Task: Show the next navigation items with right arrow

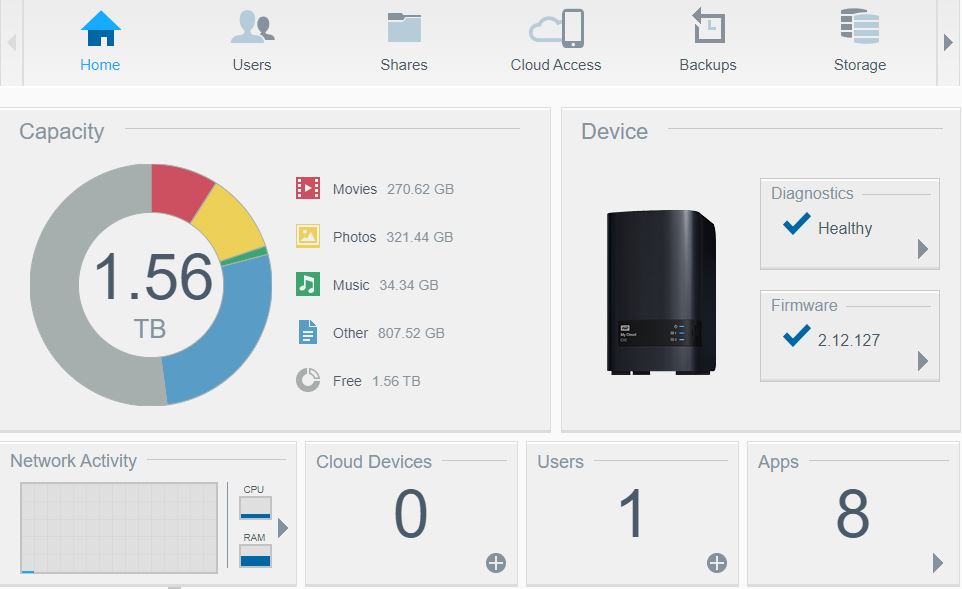Action: 948,42
